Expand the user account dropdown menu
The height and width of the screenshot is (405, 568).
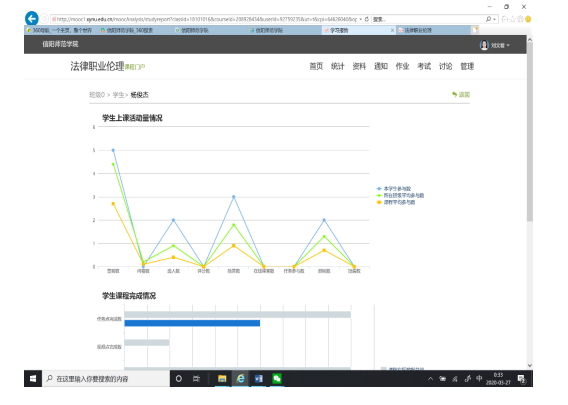click(495, 45)
